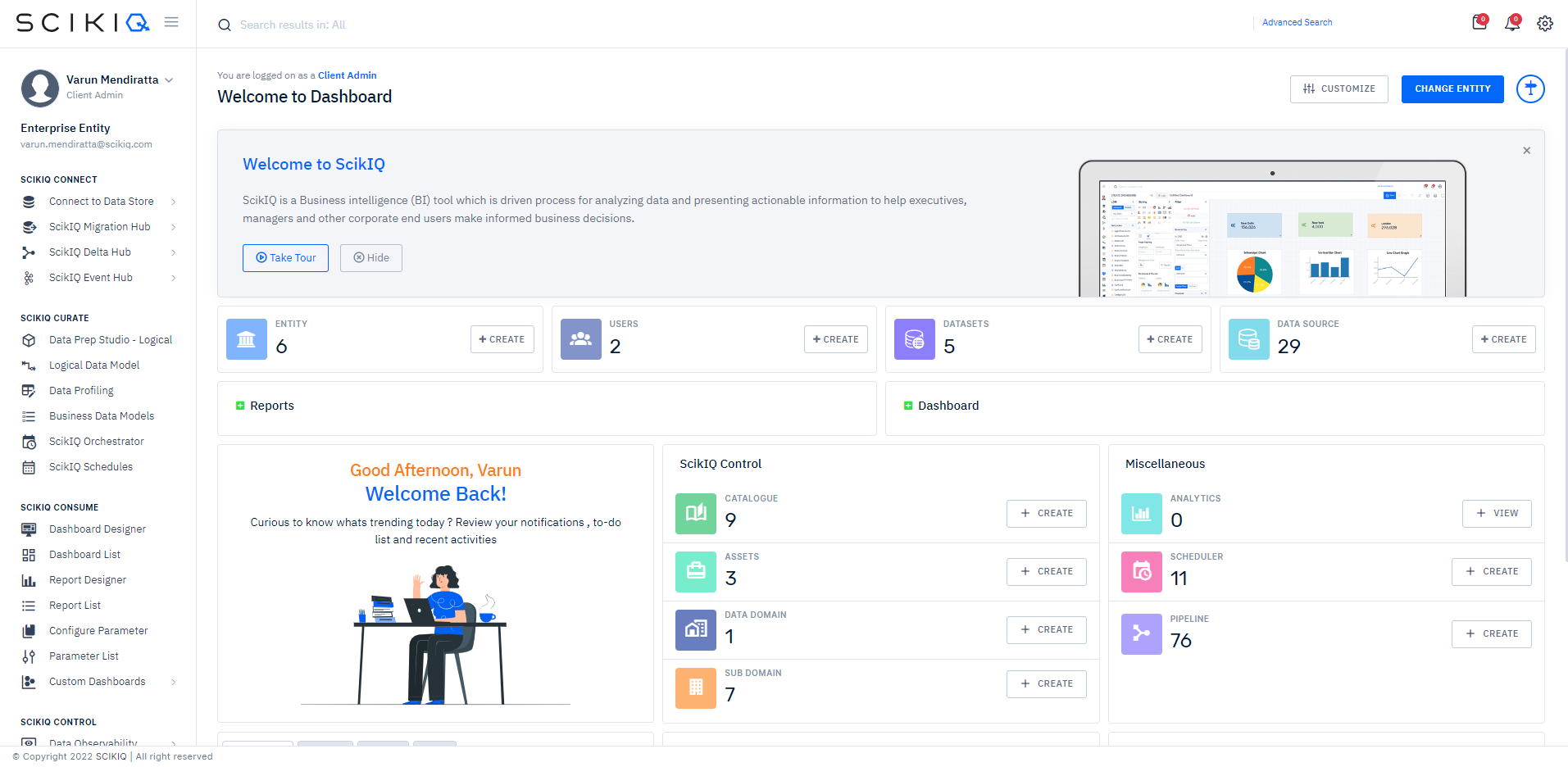The image size is (1568, 767).
Task: Click the Hide banner button
Action: tap(371, 258)
